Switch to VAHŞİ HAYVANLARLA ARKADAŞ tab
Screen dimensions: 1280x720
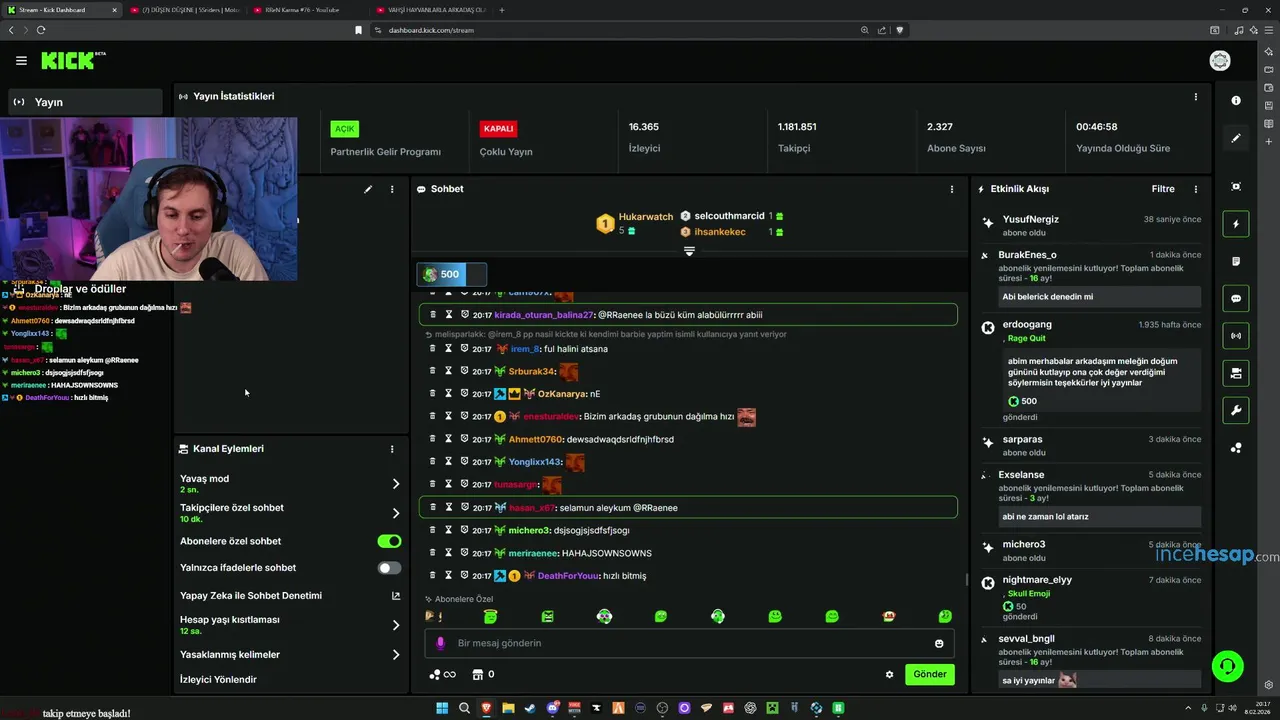pyautogui.click(x=430, y=10)
